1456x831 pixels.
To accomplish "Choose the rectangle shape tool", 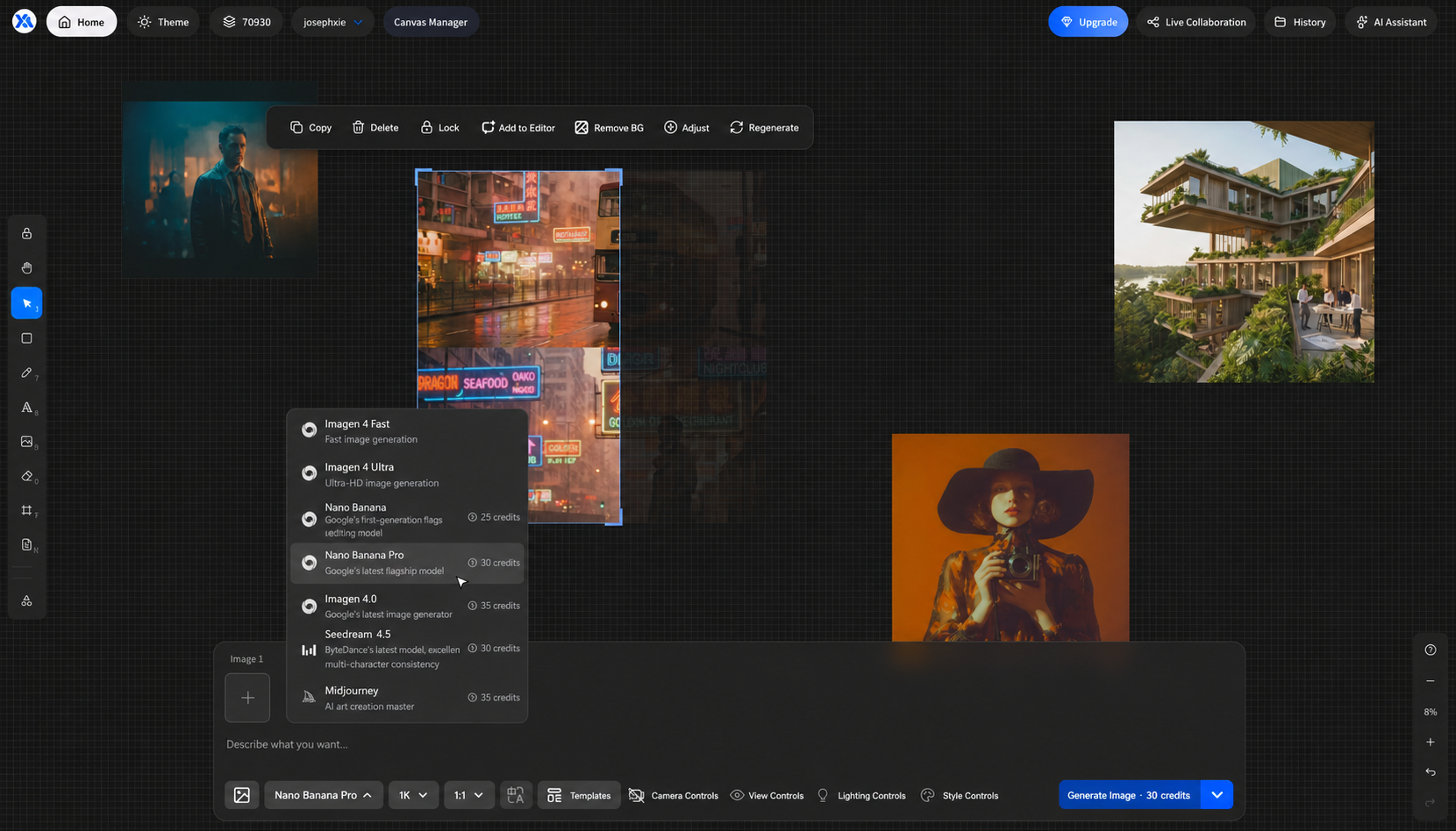I will coord(26,338).
